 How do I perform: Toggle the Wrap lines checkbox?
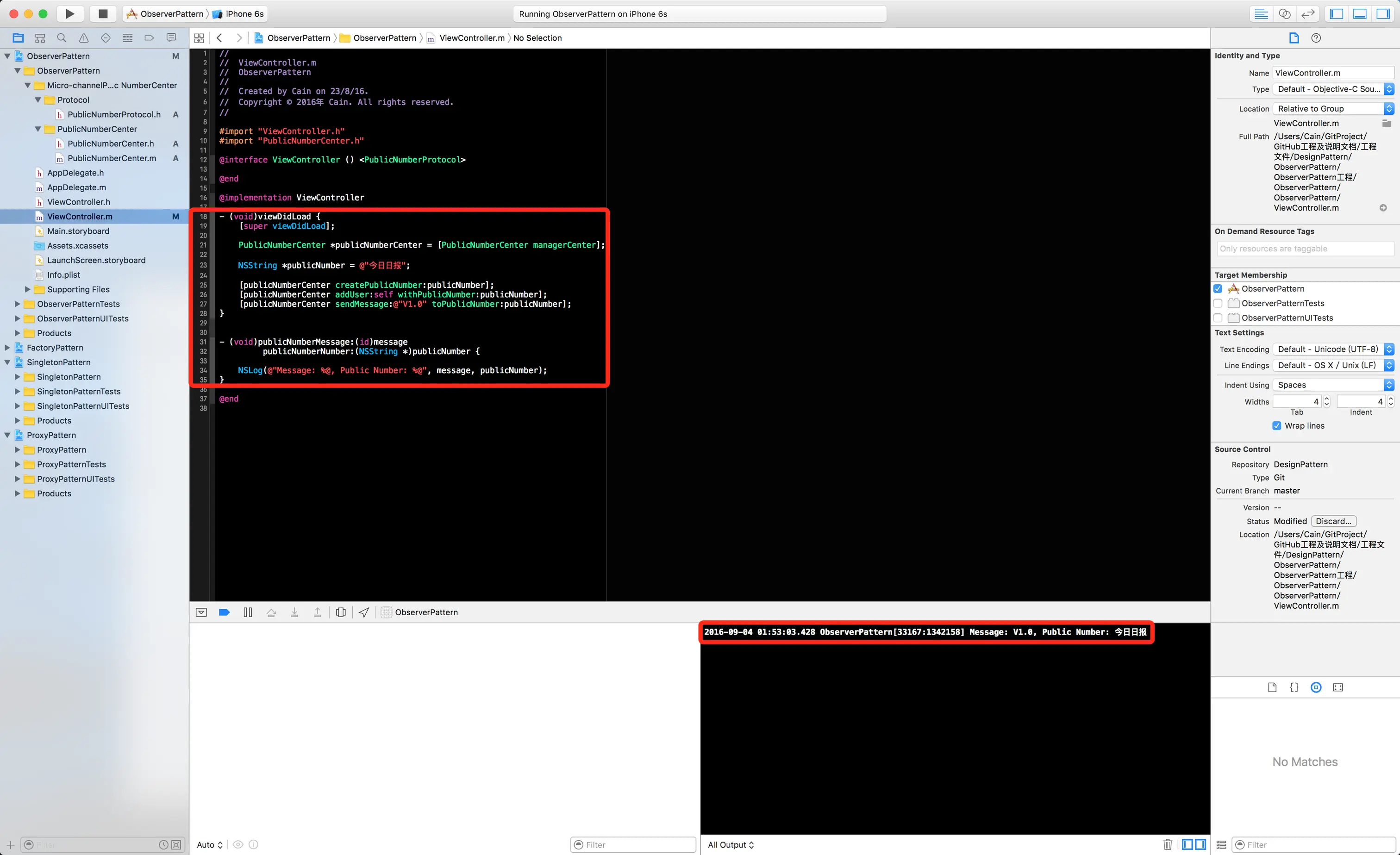[x=1277, y=425]
